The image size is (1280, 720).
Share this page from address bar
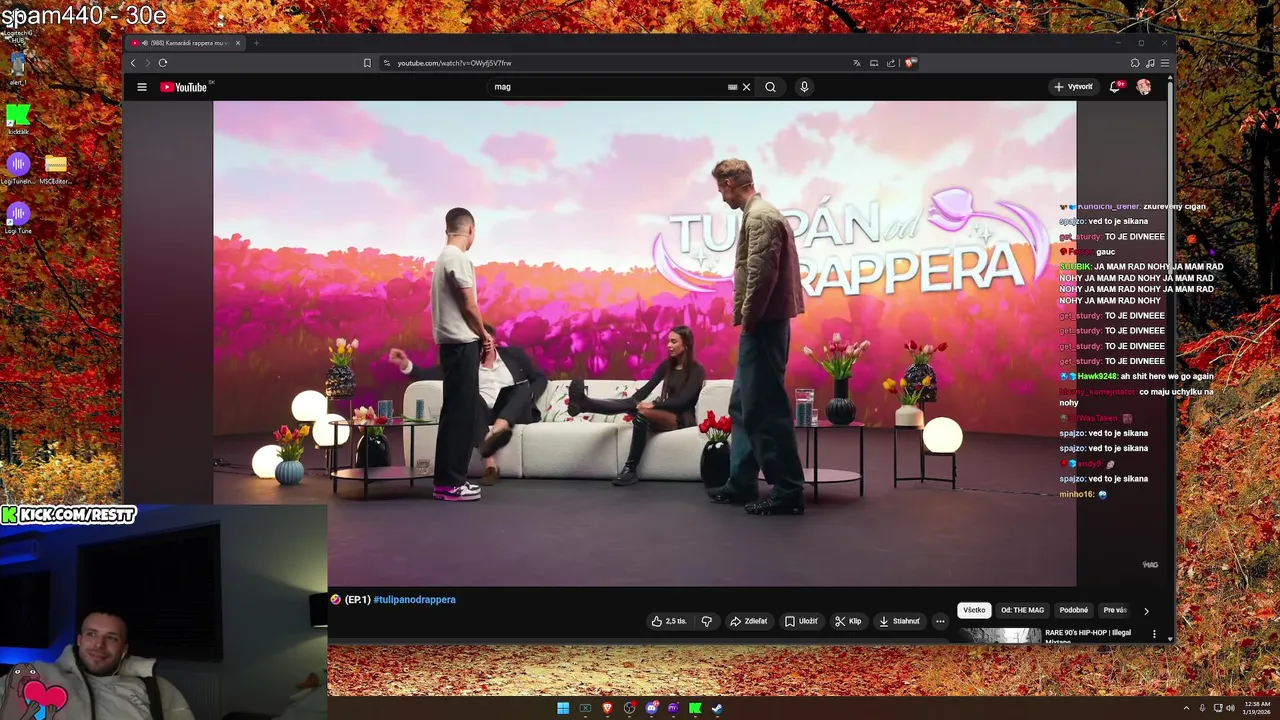click(891, 63)
